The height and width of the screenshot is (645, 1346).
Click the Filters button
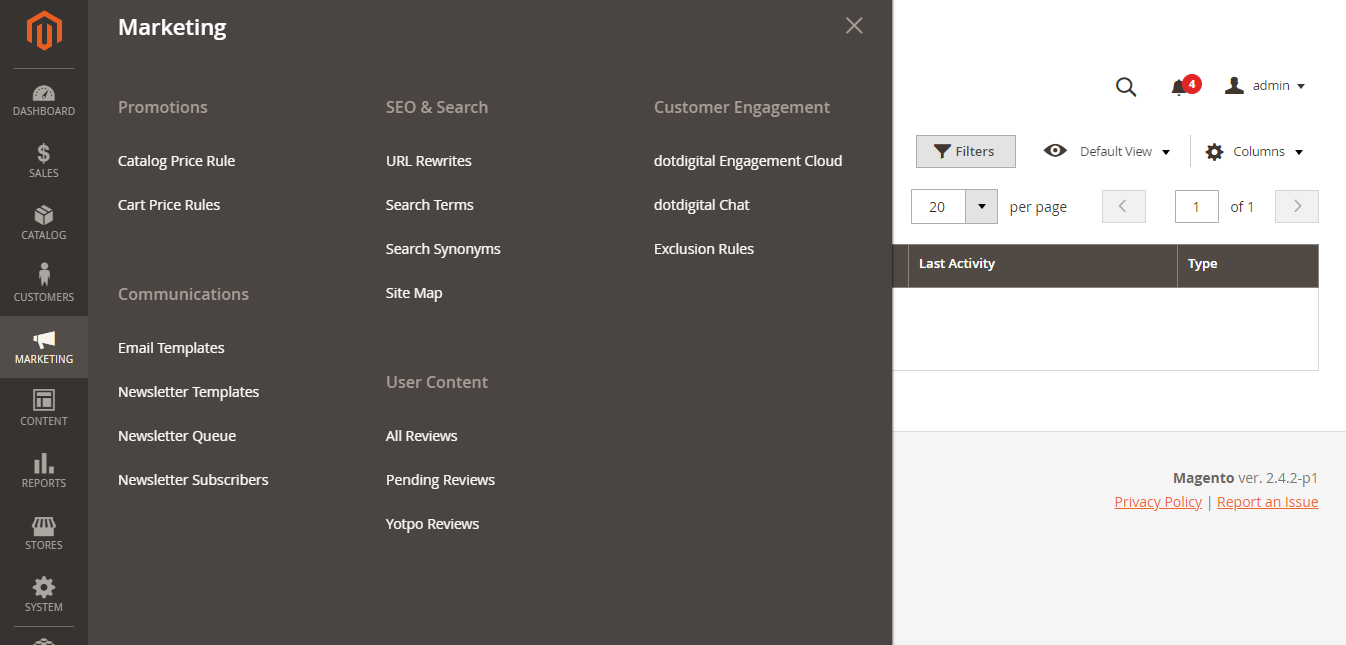pyautogui.click(x=966, y=151)
